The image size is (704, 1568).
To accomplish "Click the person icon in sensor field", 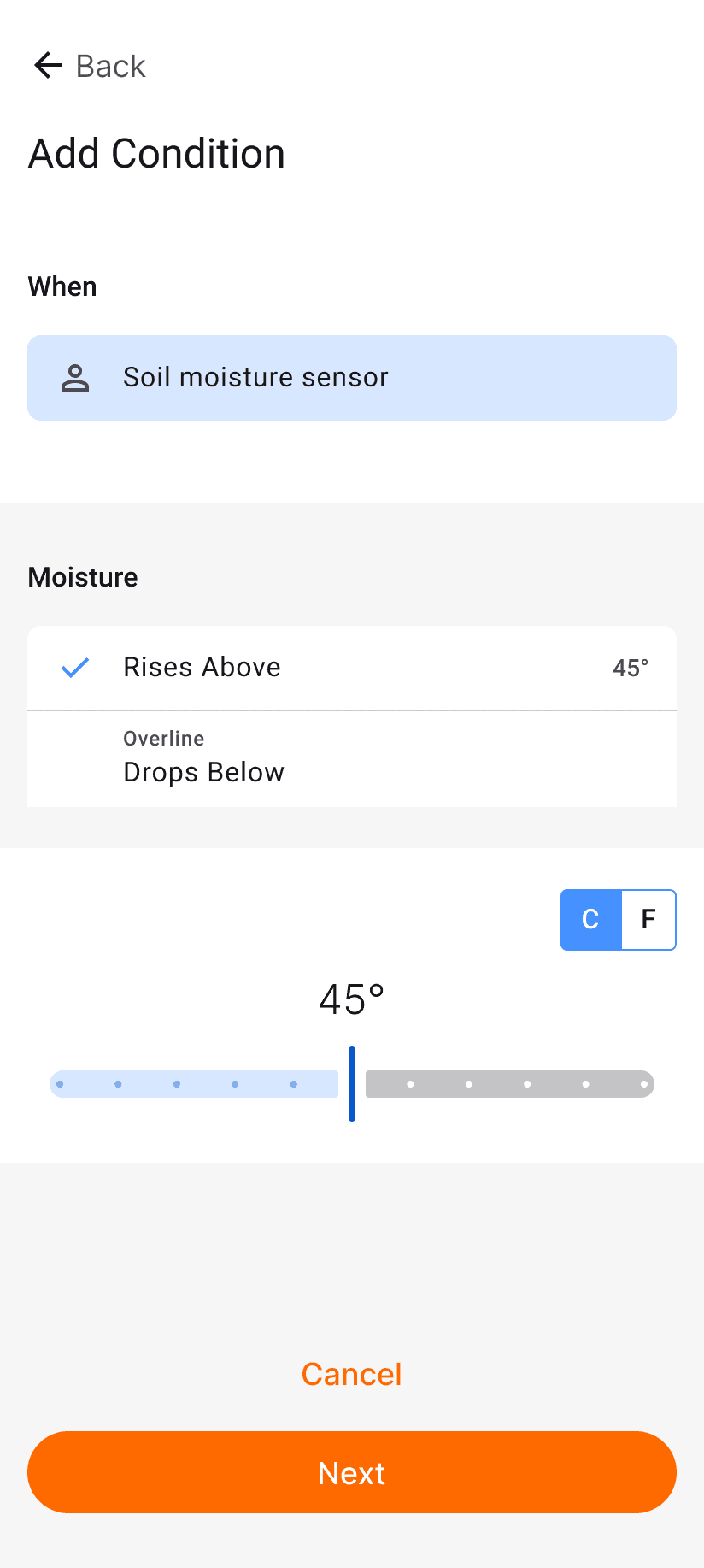I will pyautogui.click(x=75, y=378).
